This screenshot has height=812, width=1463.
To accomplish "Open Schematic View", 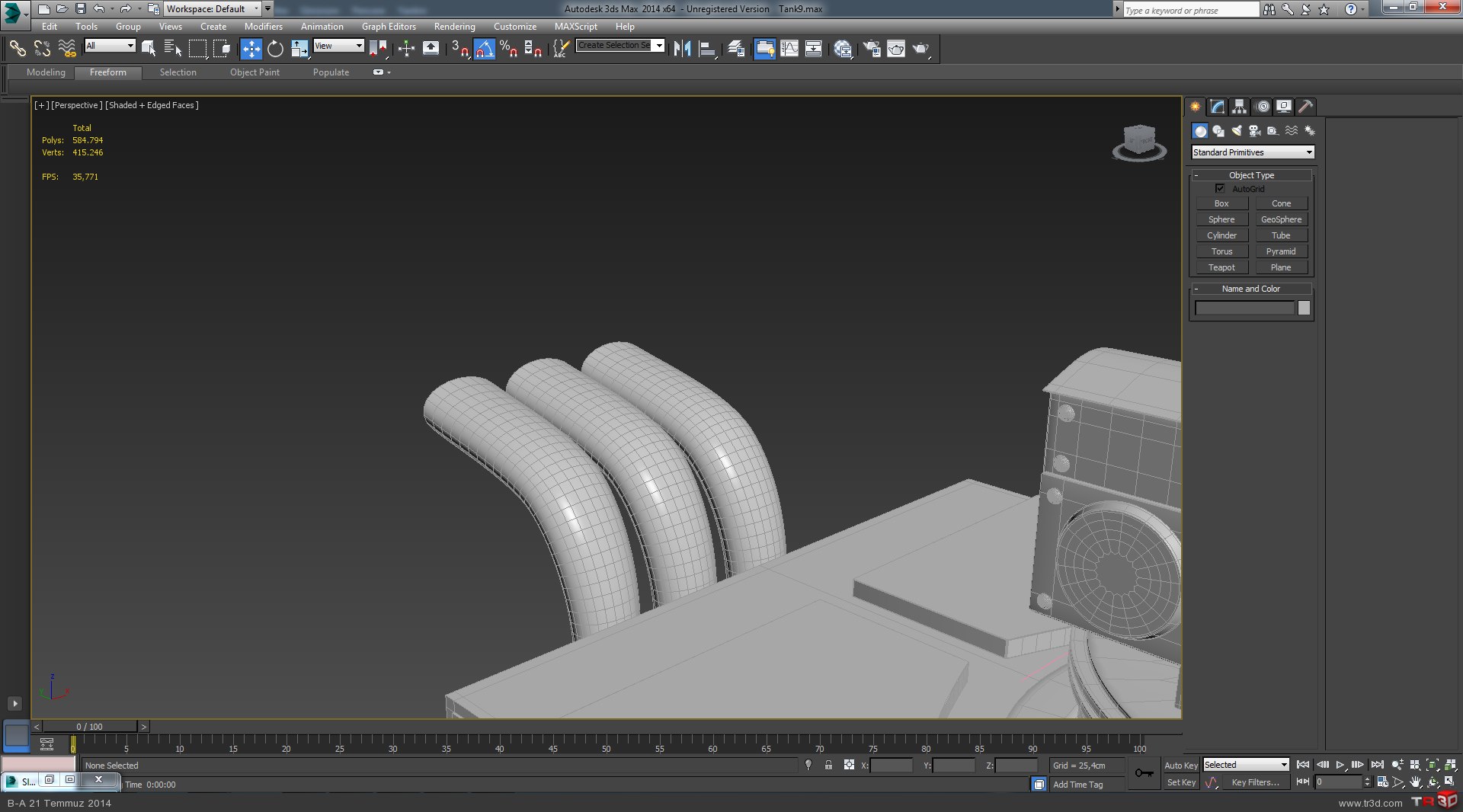I will coord(814,49).
